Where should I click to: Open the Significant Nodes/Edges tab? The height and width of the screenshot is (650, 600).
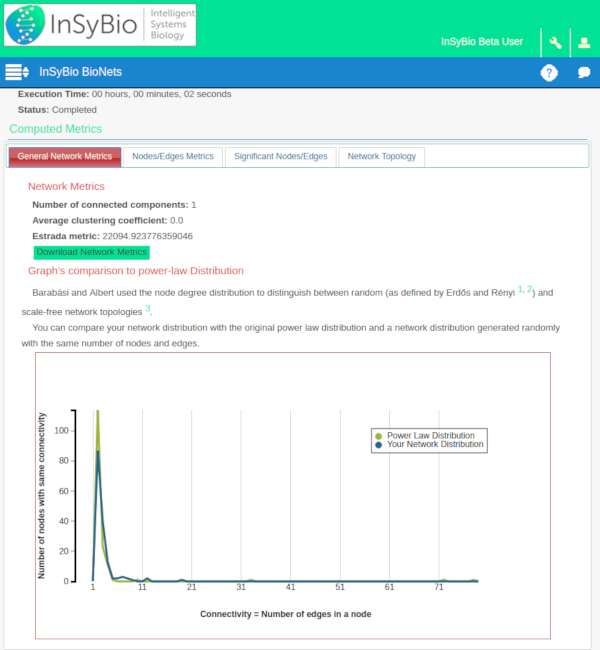[281, 157]
